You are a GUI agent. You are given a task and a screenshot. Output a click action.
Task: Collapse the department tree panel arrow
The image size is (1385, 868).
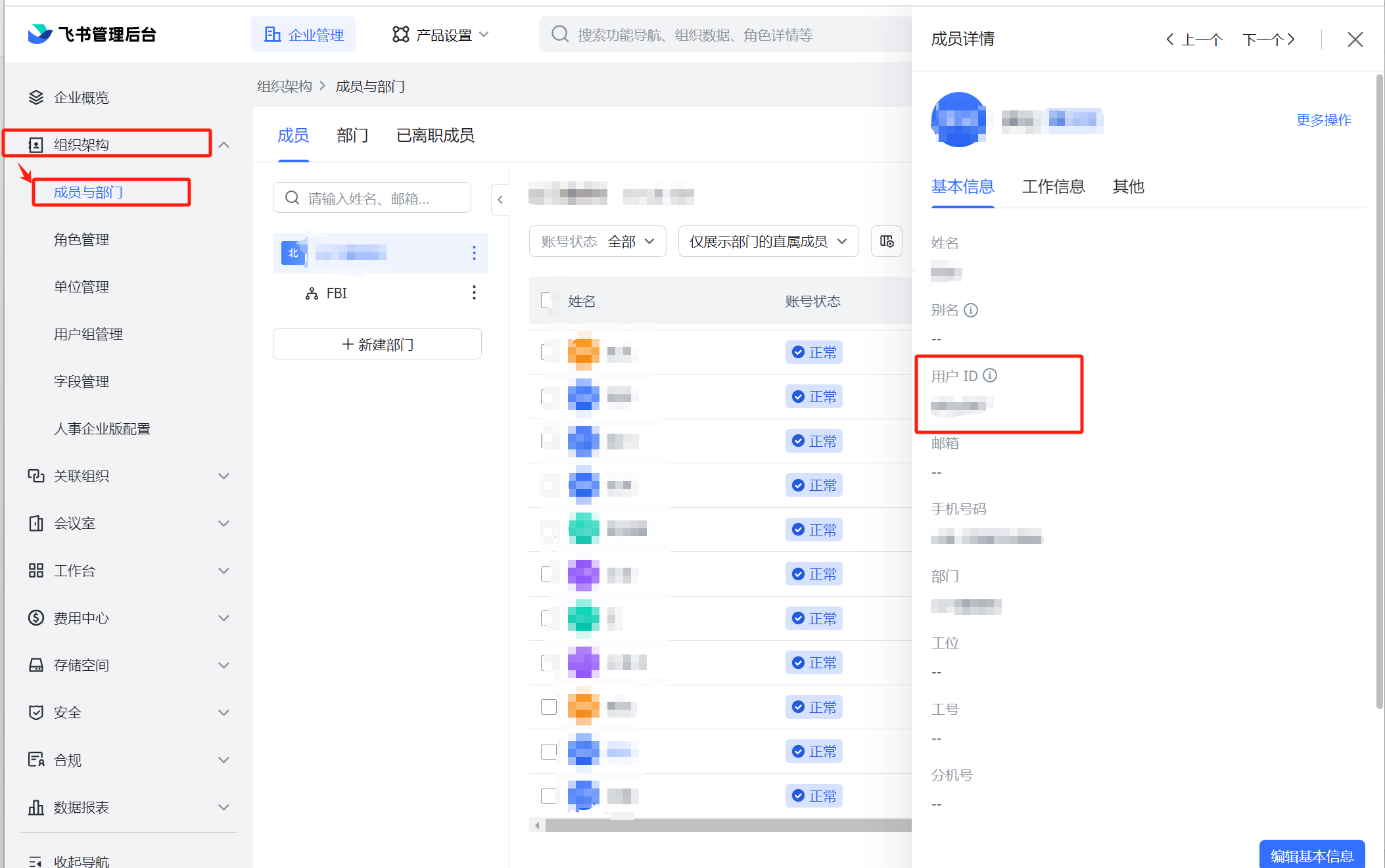(x=500, y=200)
